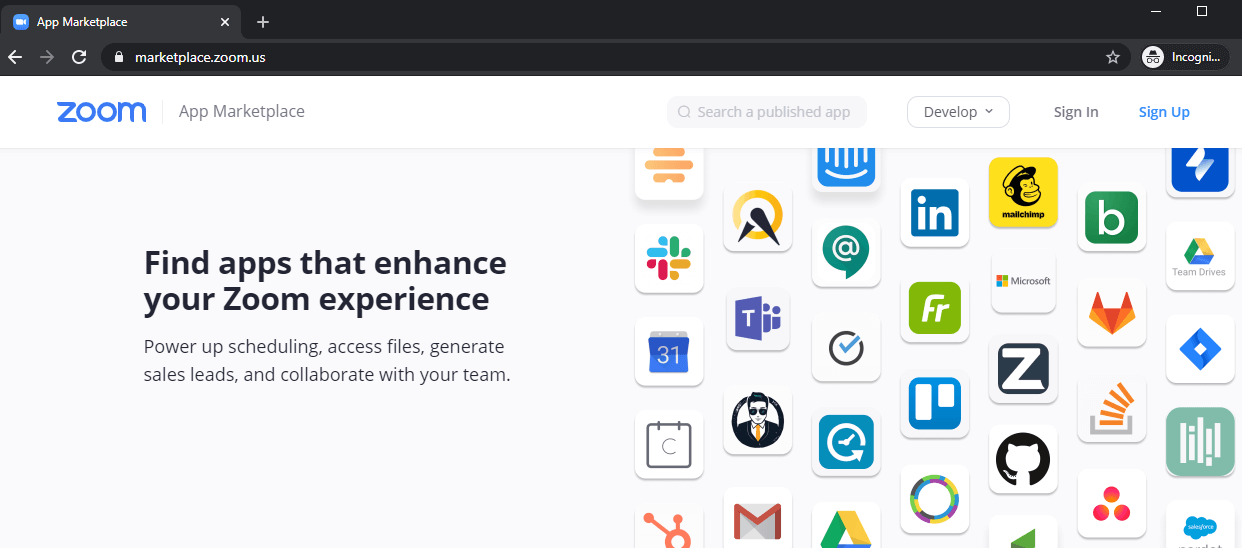Select the man with sunglasses app icon

(x=758, y=420)
